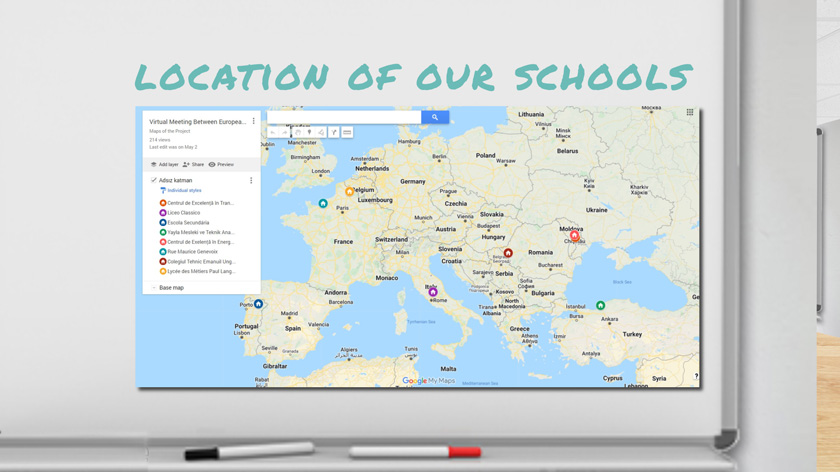Open the map title options menu
840x472 pixels.
click(x=253, y=122)
